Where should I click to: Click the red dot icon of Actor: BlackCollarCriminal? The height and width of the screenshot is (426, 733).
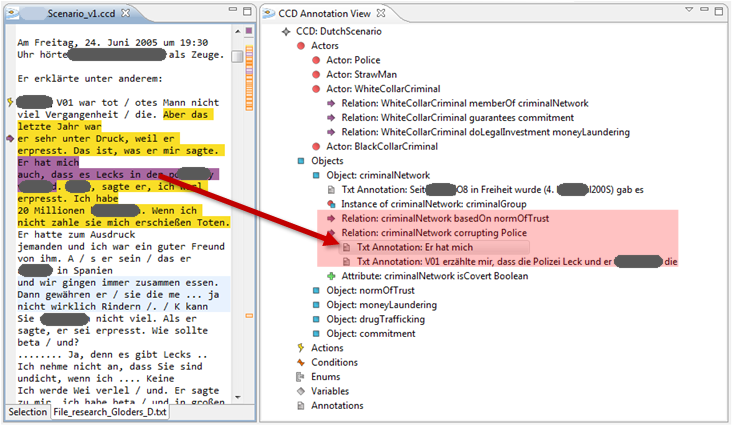(316, 147)
